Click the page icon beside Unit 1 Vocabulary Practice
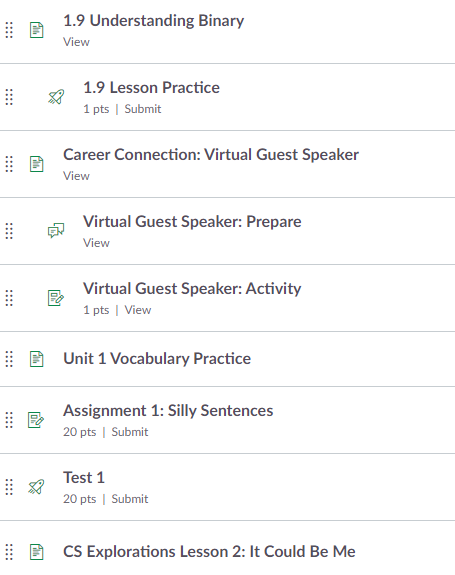This screenshot has height=575, width=455. pyautogui.click(x=36, y=359)
